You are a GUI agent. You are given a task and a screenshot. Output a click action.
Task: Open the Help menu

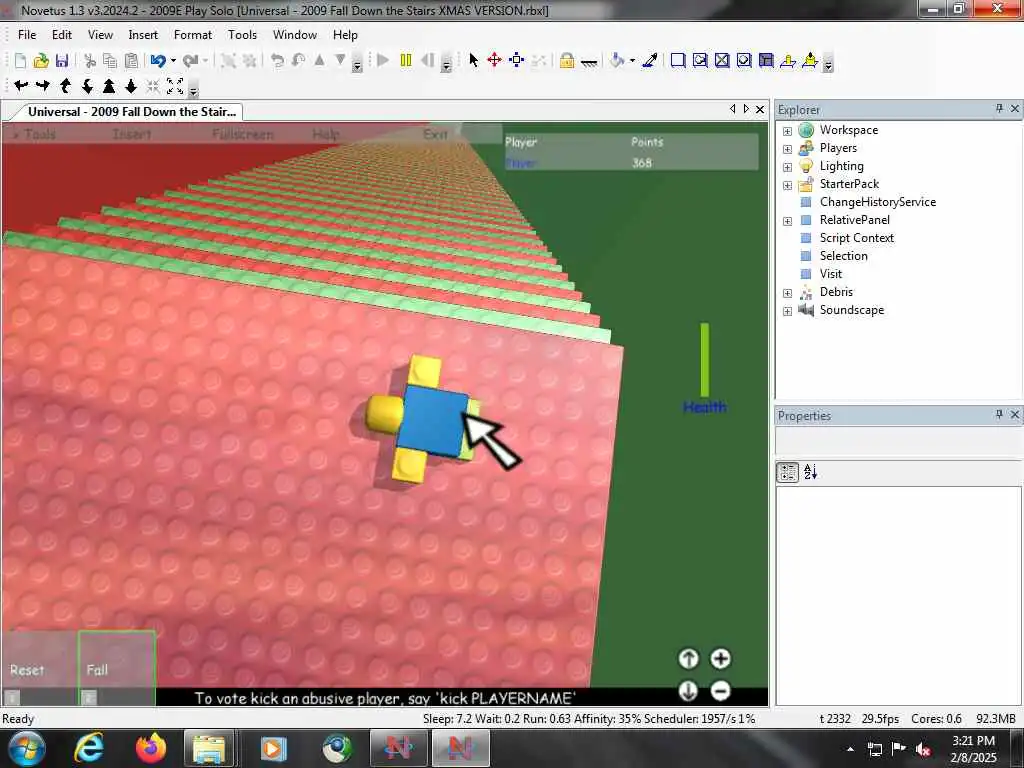[345, 35]
